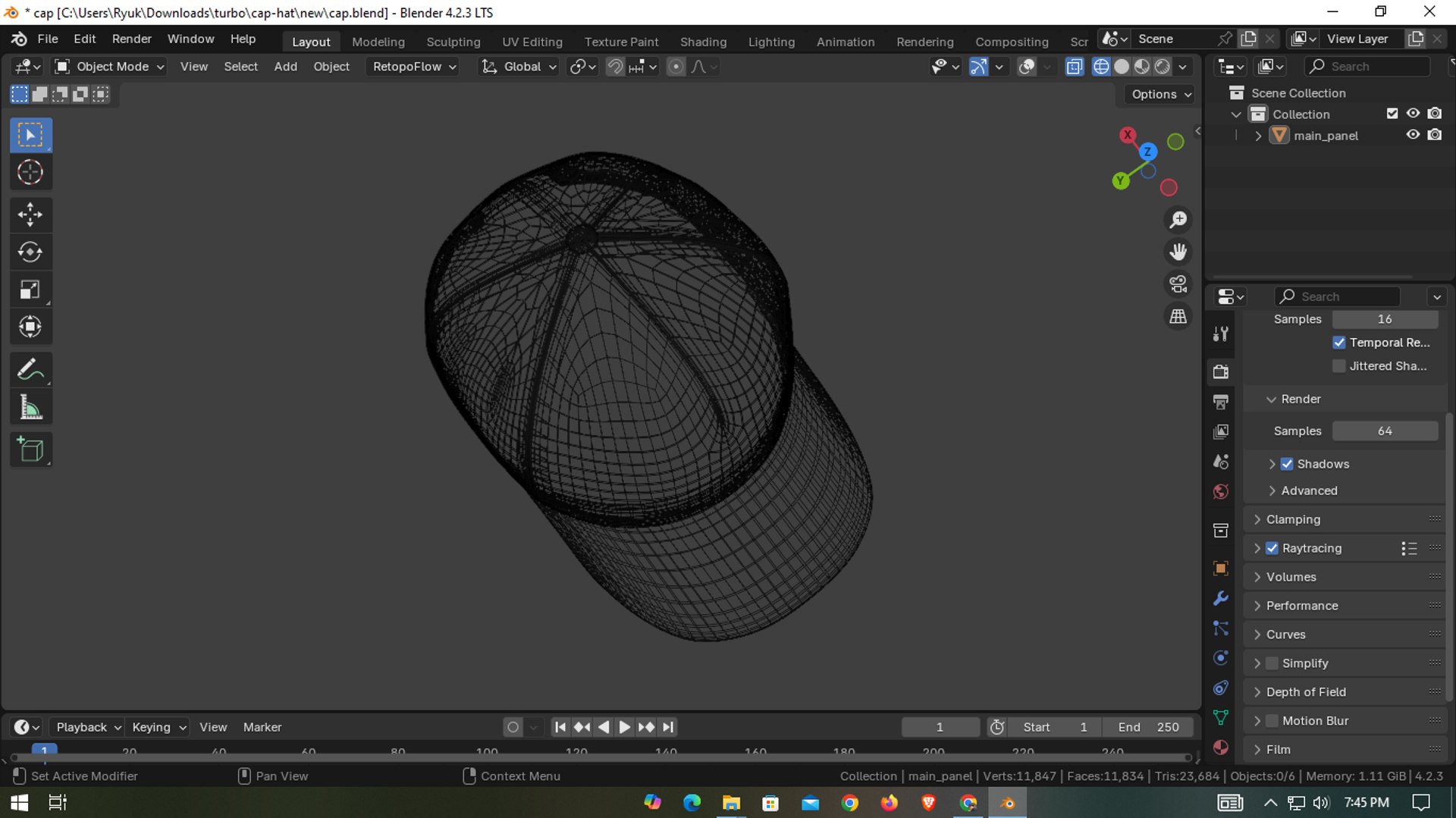
Task: Open the Render menu
Action: coord(131,39)
